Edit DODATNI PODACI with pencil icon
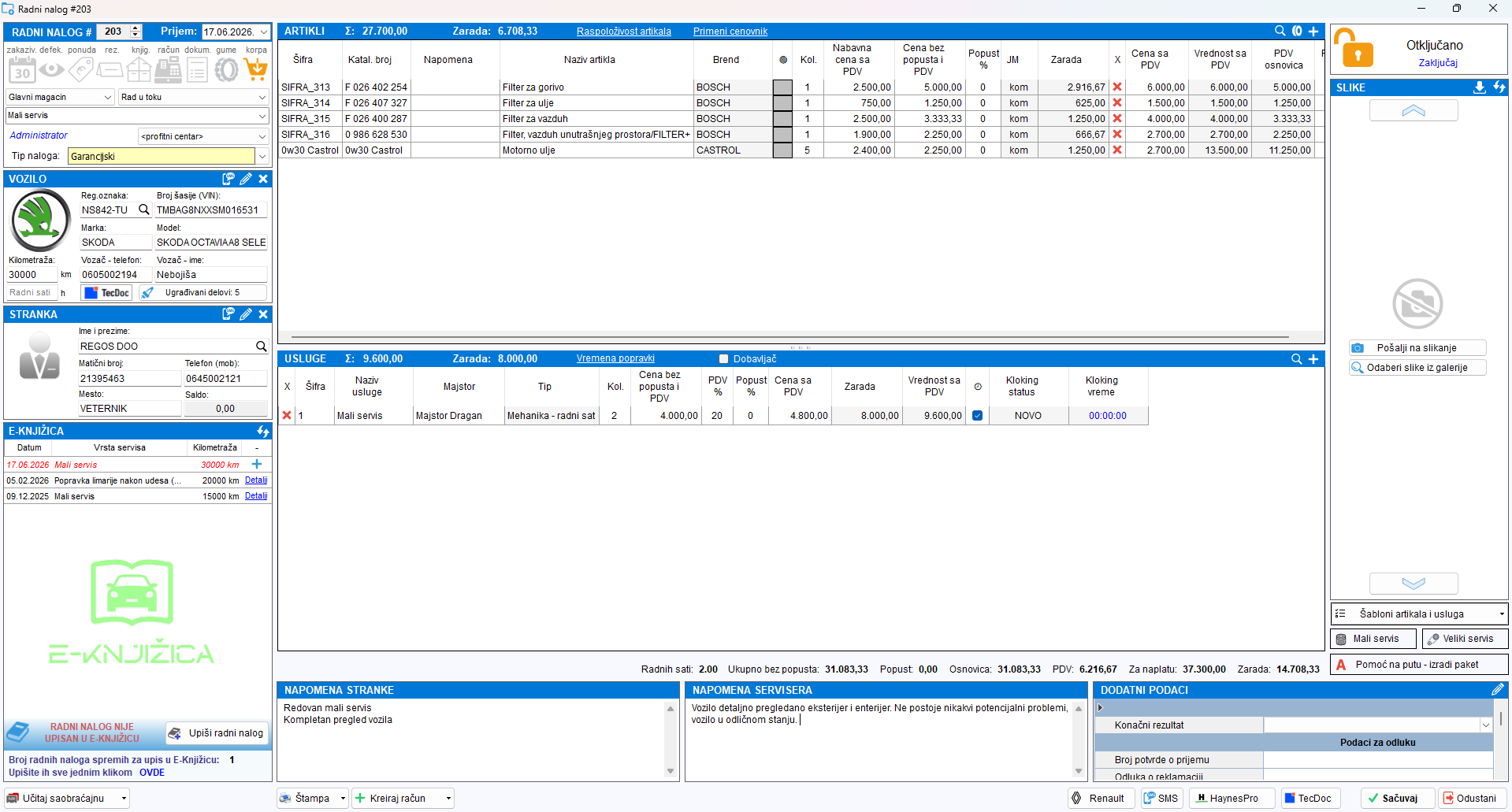The image size is (1512, 812). tap(1498, 690)
